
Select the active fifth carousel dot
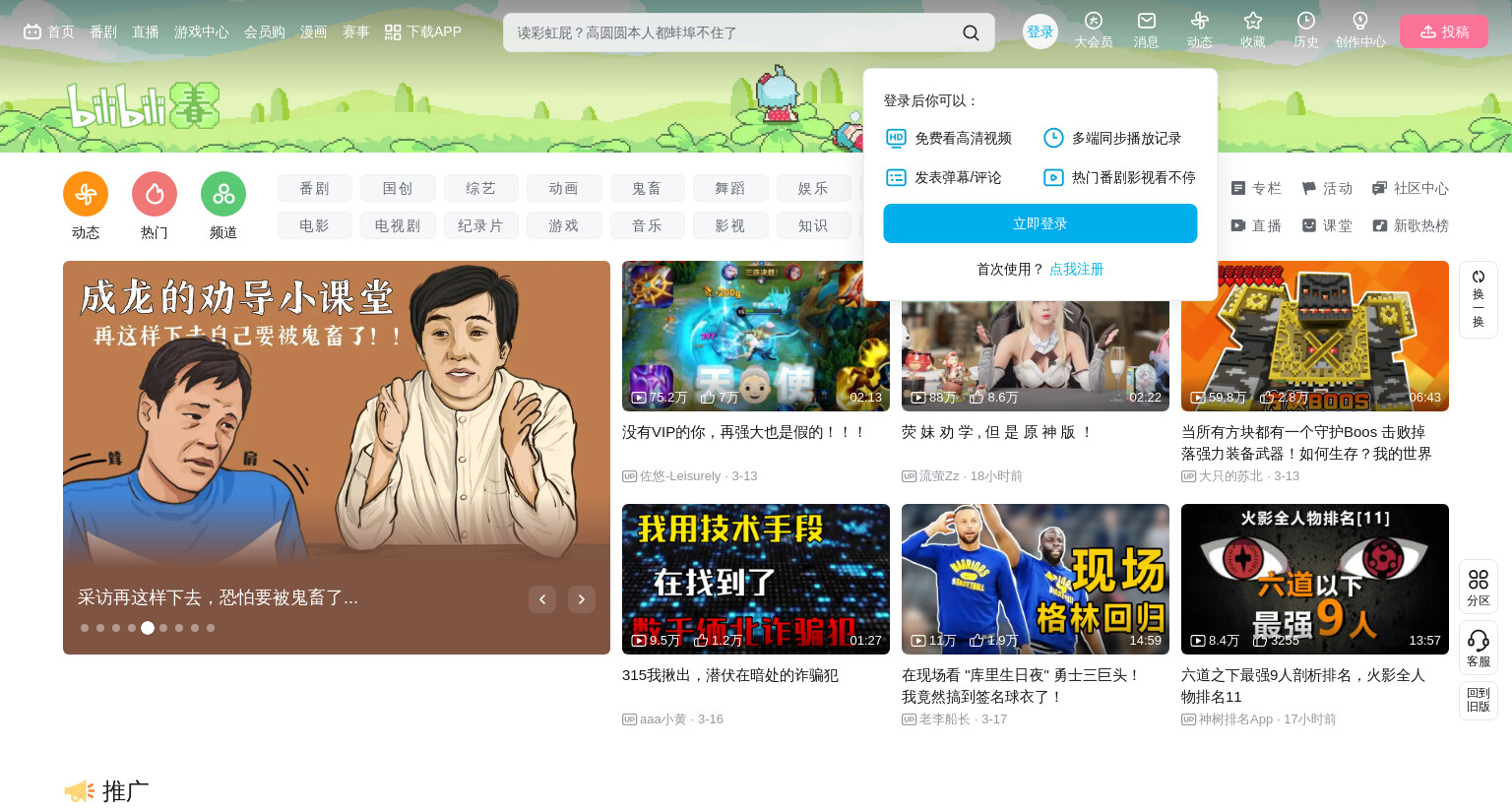coord(148,628)
